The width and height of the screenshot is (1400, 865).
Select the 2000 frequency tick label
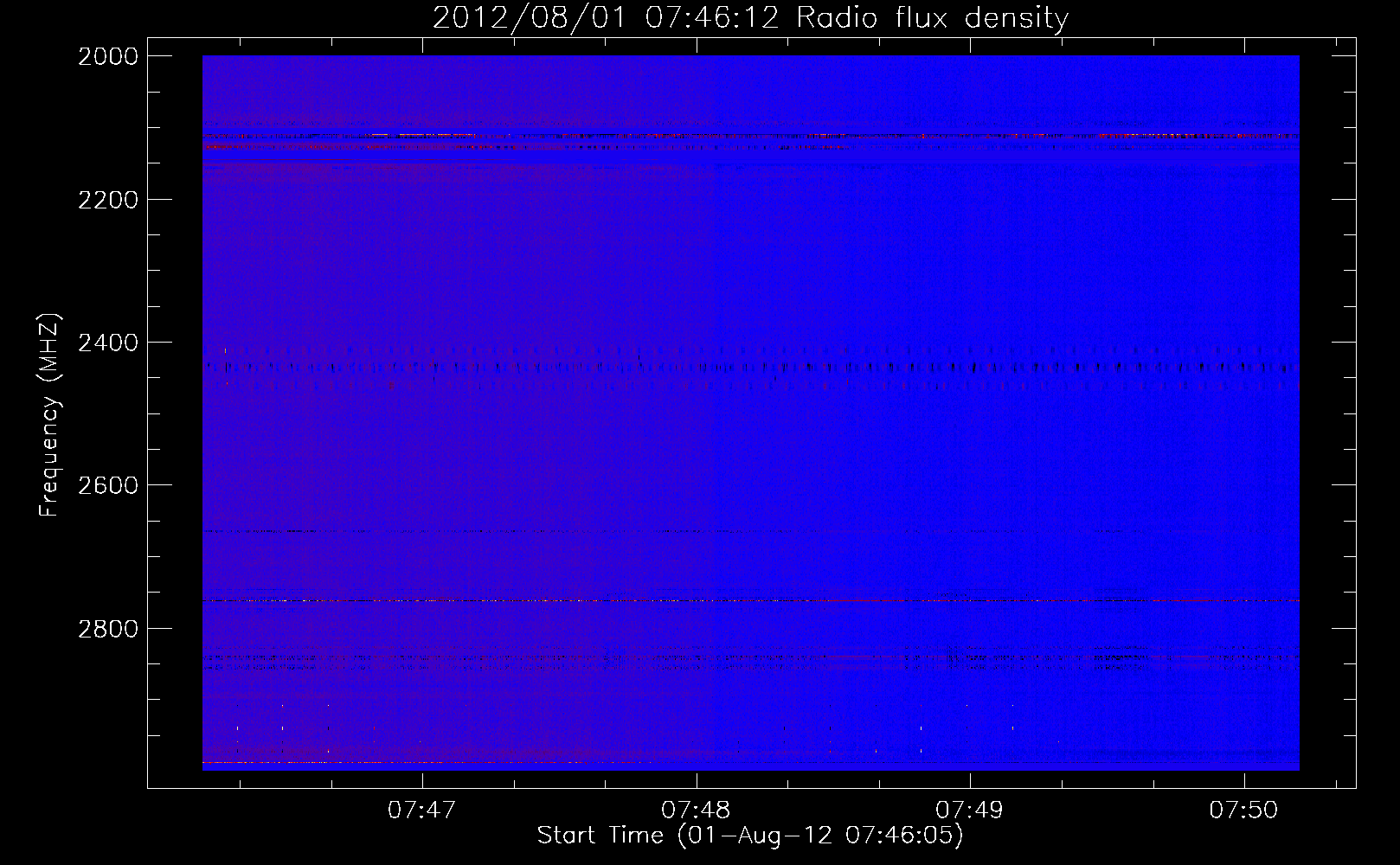108,56
